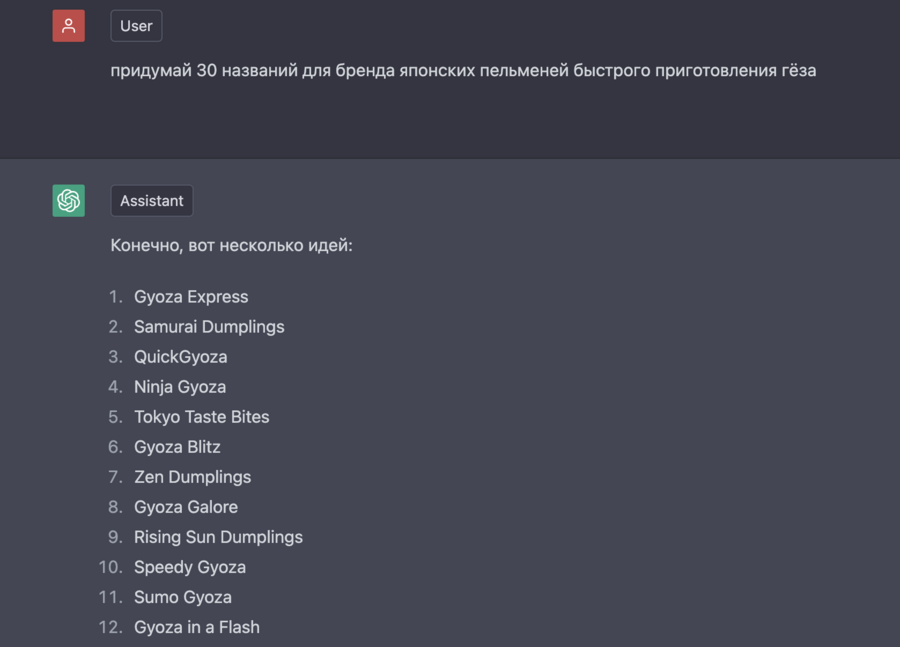
Task: Click the Assistant role label
Action: 151,201
